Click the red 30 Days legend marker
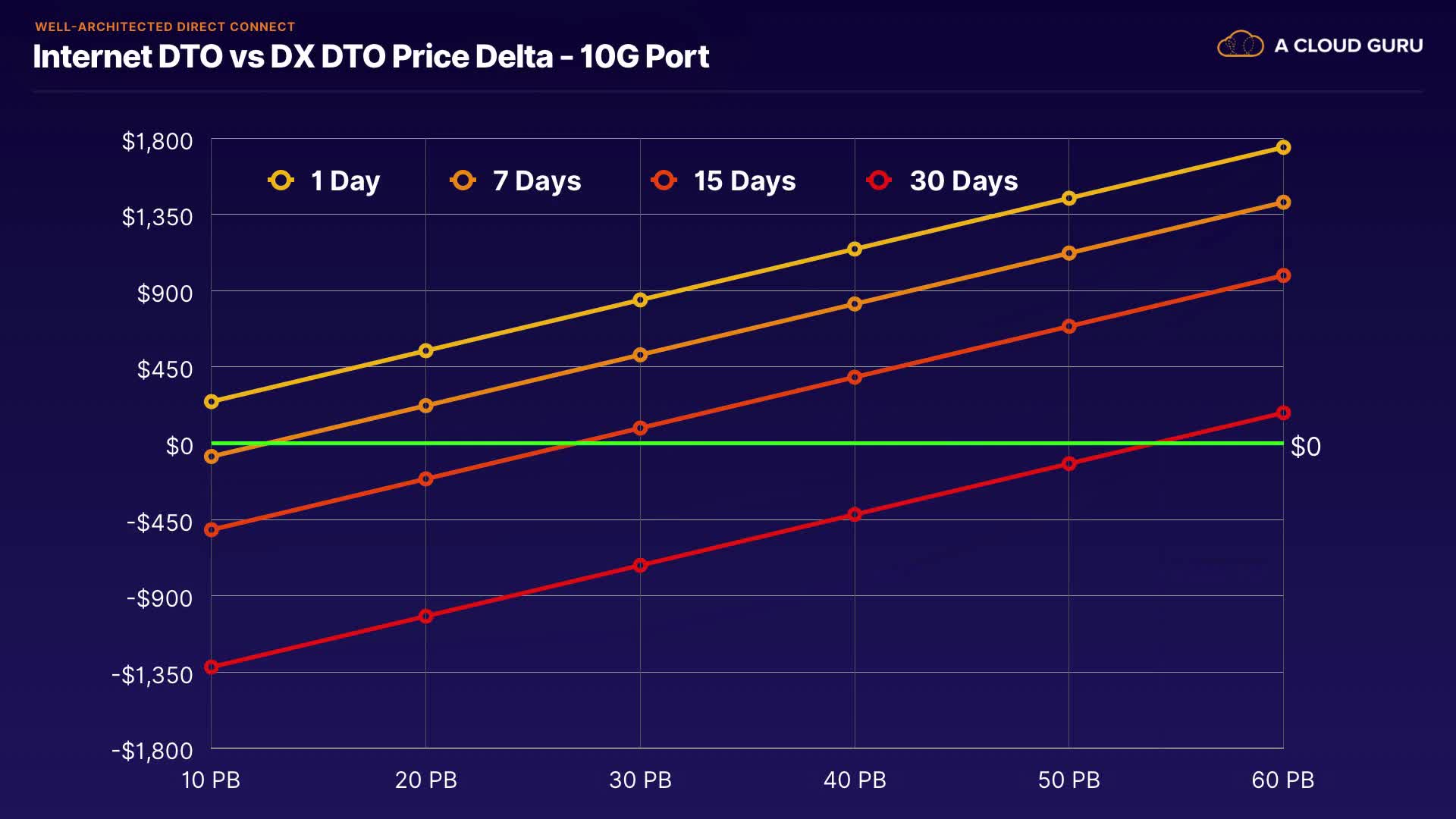The image size is (1456, 819). [879, 180]
